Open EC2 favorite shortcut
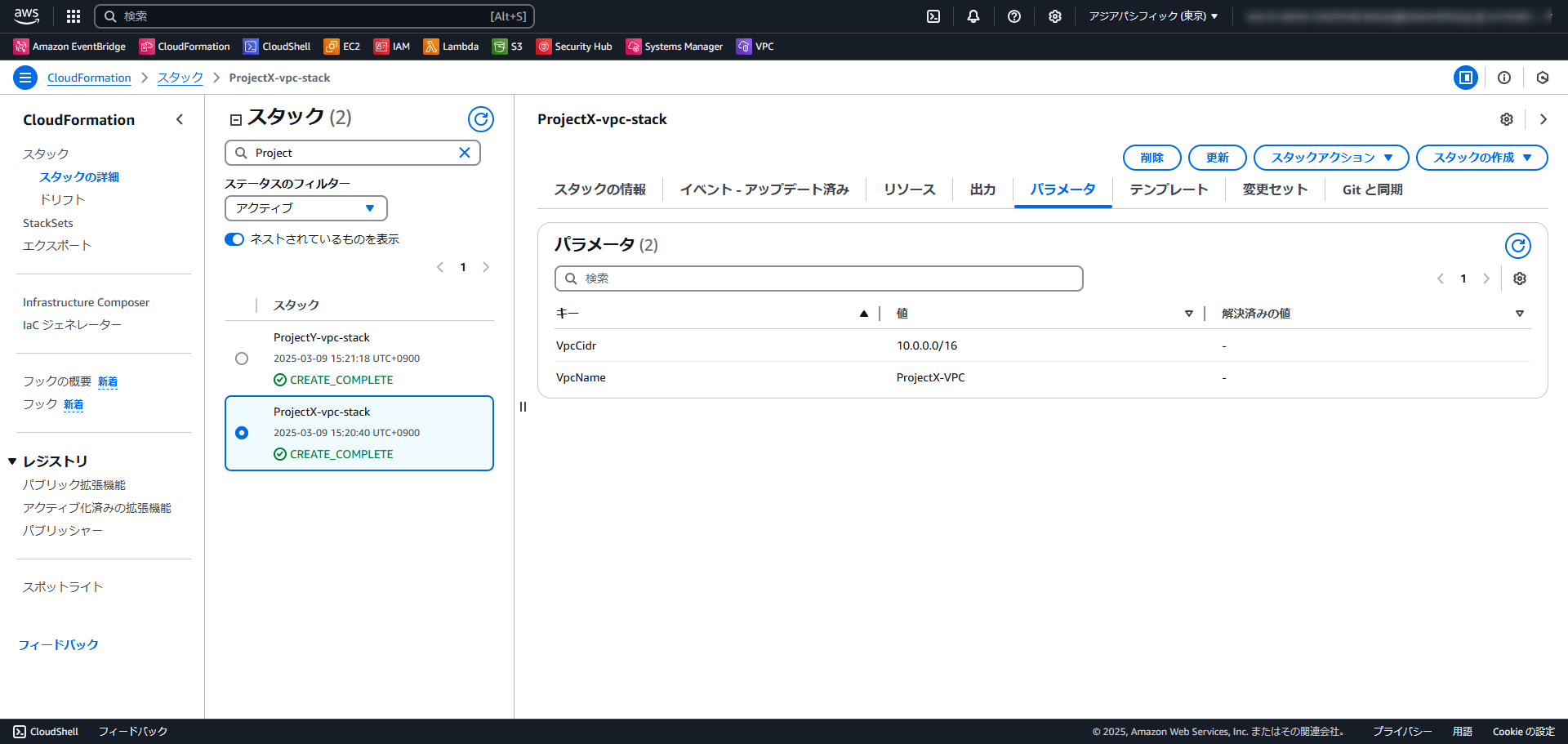1568x744 pixels. click(342, 47)
